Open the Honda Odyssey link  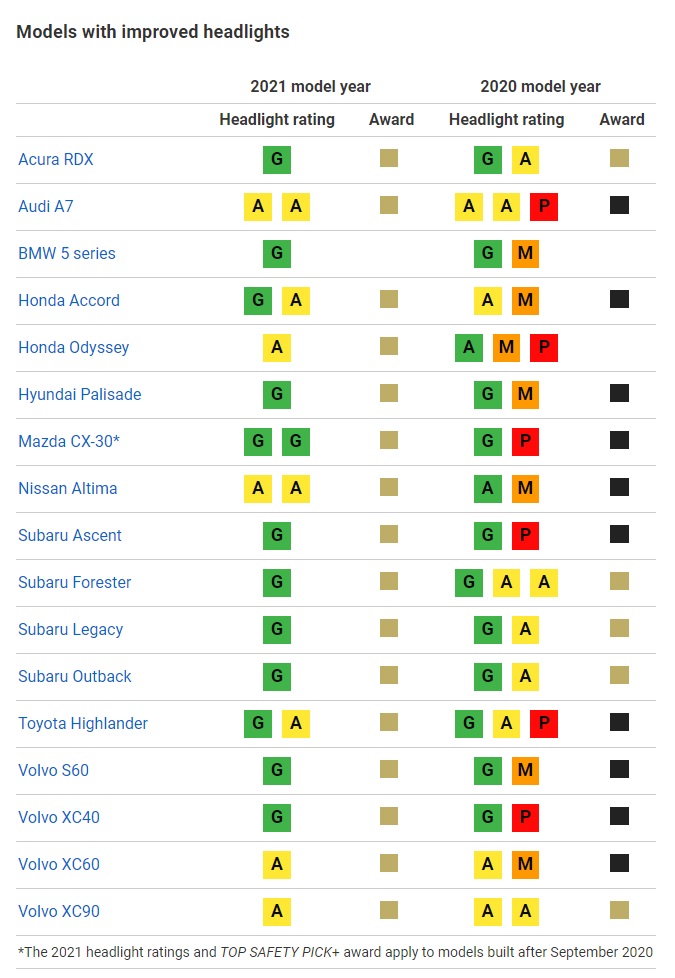coord(74,347)
